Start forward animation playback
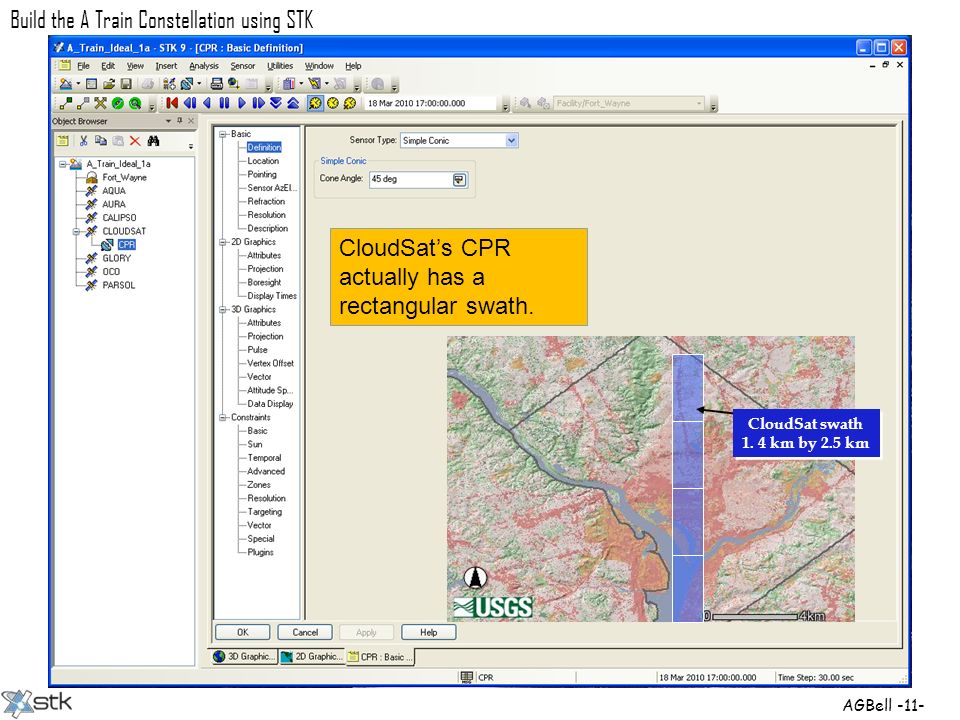Screen dimensions: 960x720 point(241,103)
